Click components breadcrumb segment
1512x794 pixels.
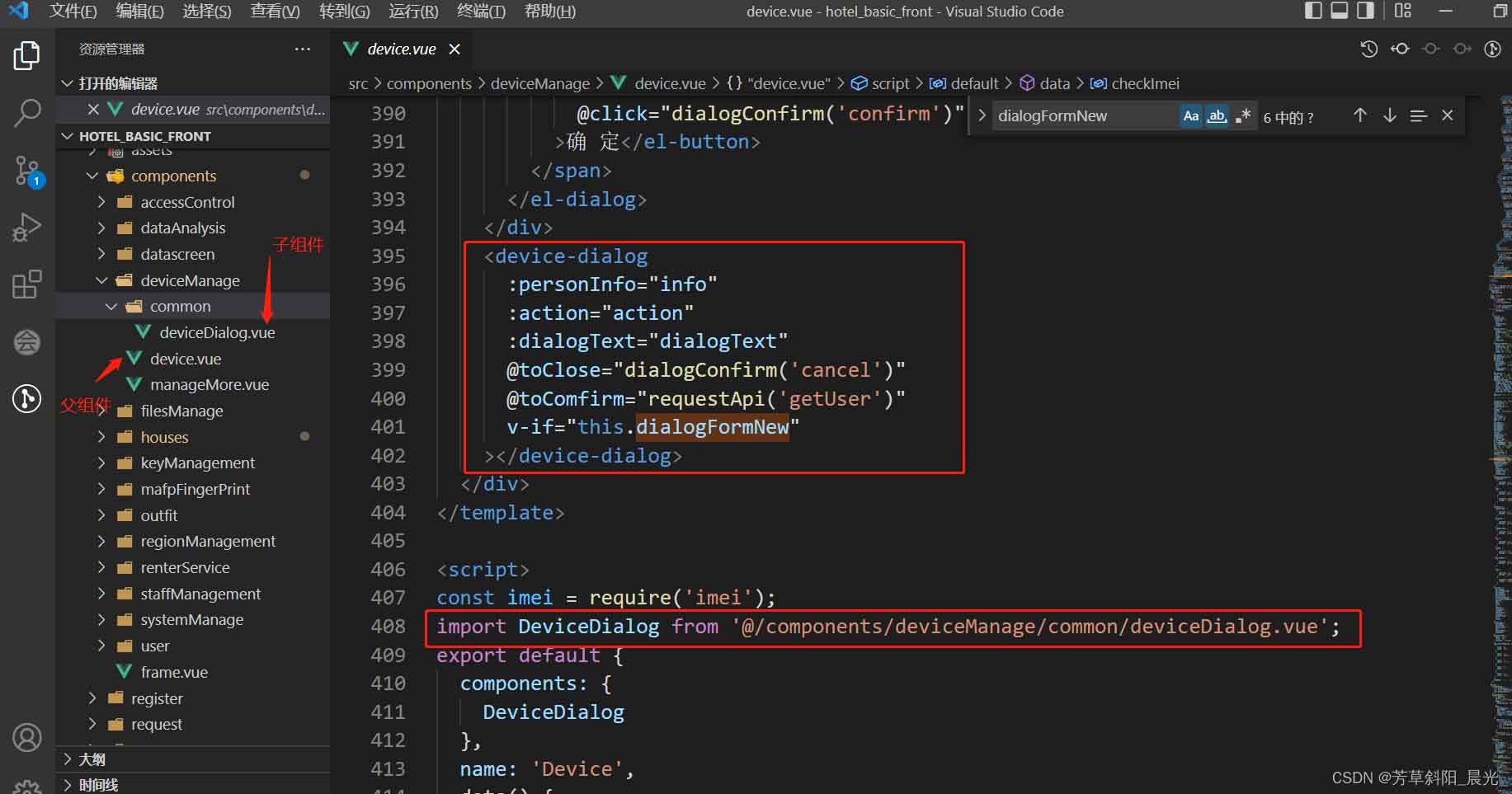(429, 83)
